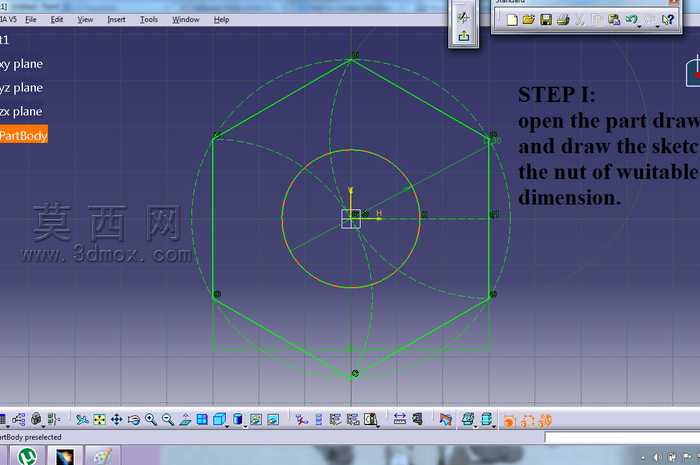Viewport: 700px width, 465px height.
Task: Expand flyout arrow left of Measure Between
Action: pyautogui.click(x=378, y=427)
